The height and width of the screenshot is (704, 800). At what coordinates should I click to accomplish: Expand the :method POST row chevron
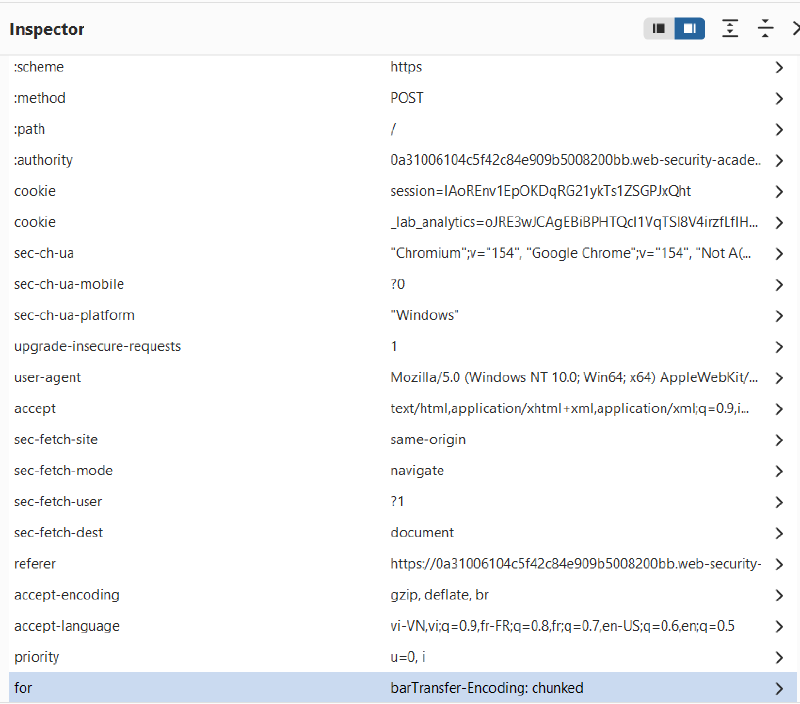pos(779,98)
